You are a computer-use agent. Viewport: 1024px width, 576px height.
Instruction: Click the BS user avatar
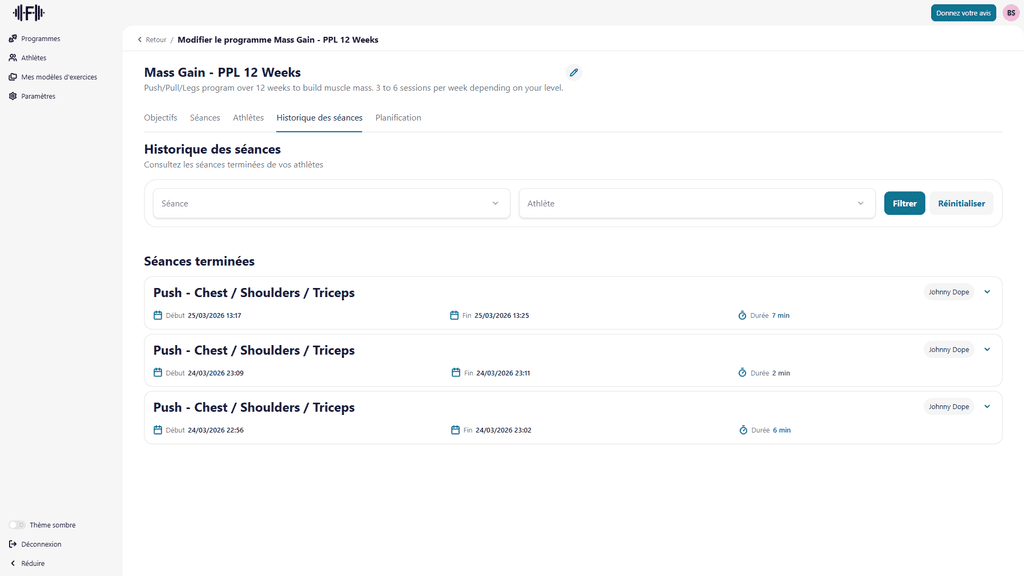tap(1011, 13)
